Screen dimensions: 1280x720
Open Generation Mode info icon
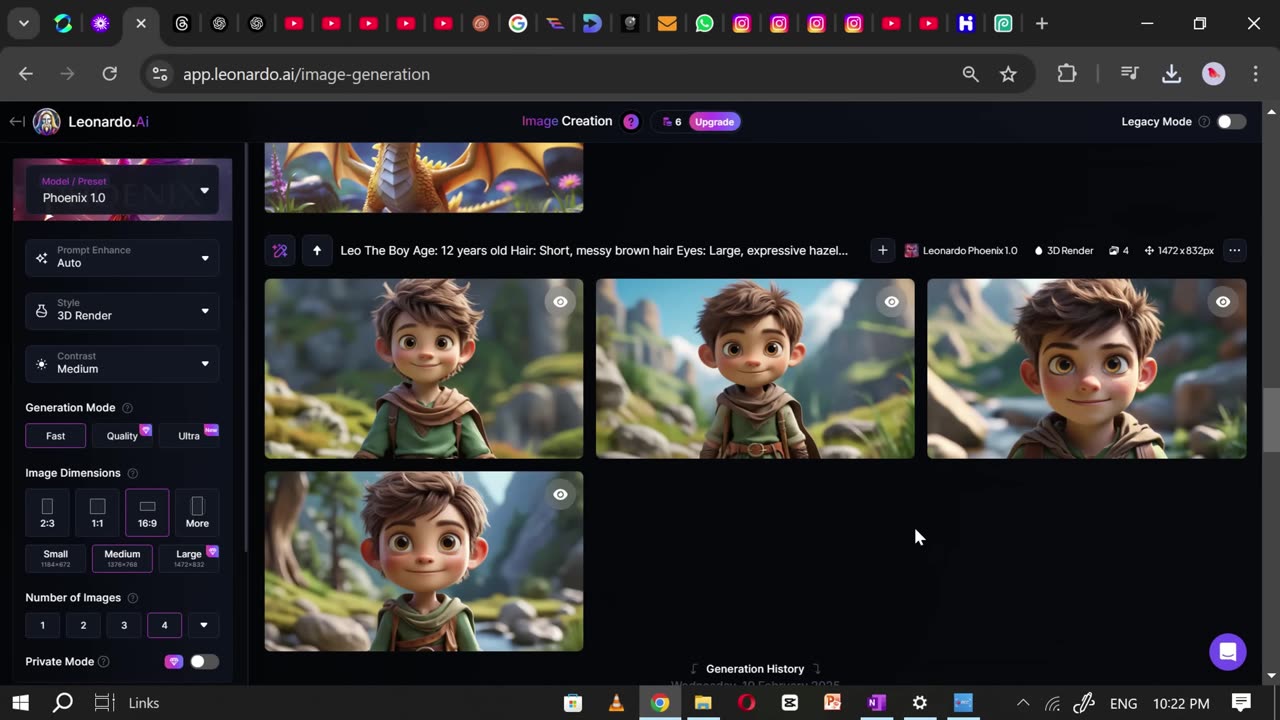pos(127,408)
